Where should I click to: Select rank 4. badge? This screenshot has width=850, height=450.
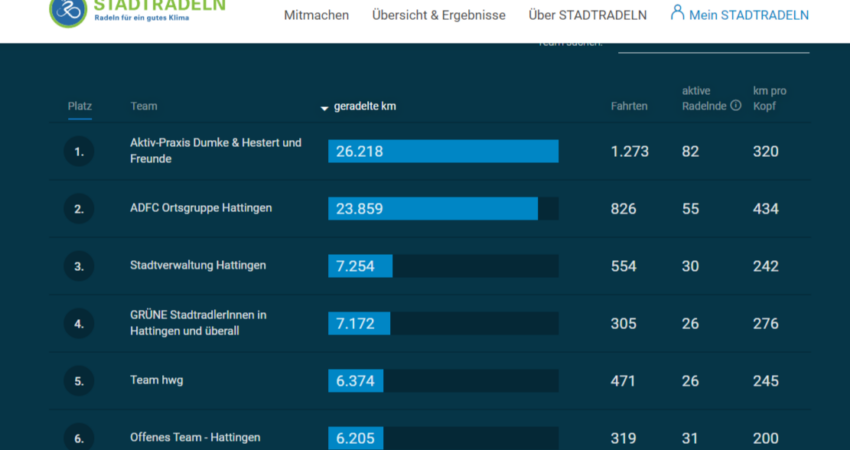tap(79, 324)
